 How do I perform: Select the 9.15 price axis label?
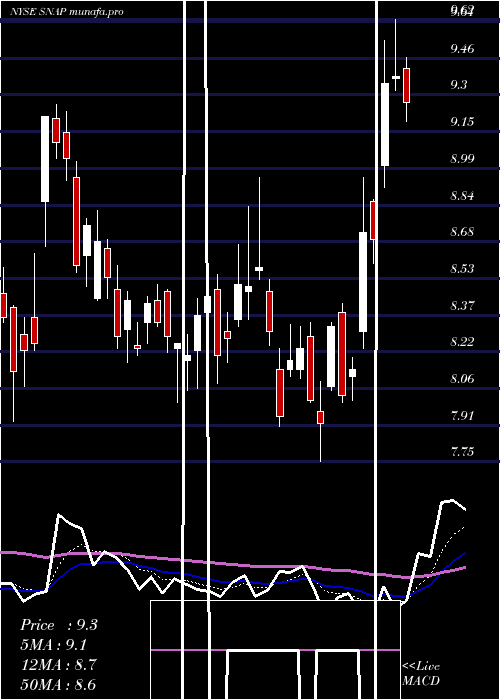click(x=462, y=121)
